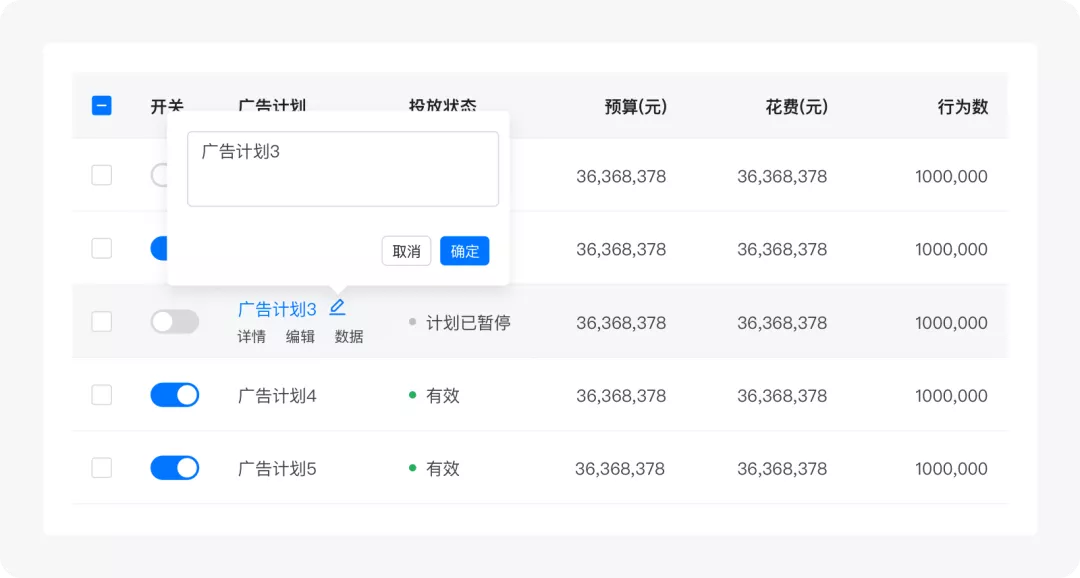Screen dimensions: 1080x578
Task: Open the 详情 link under 广告计划3
Action: click(251, 337)
